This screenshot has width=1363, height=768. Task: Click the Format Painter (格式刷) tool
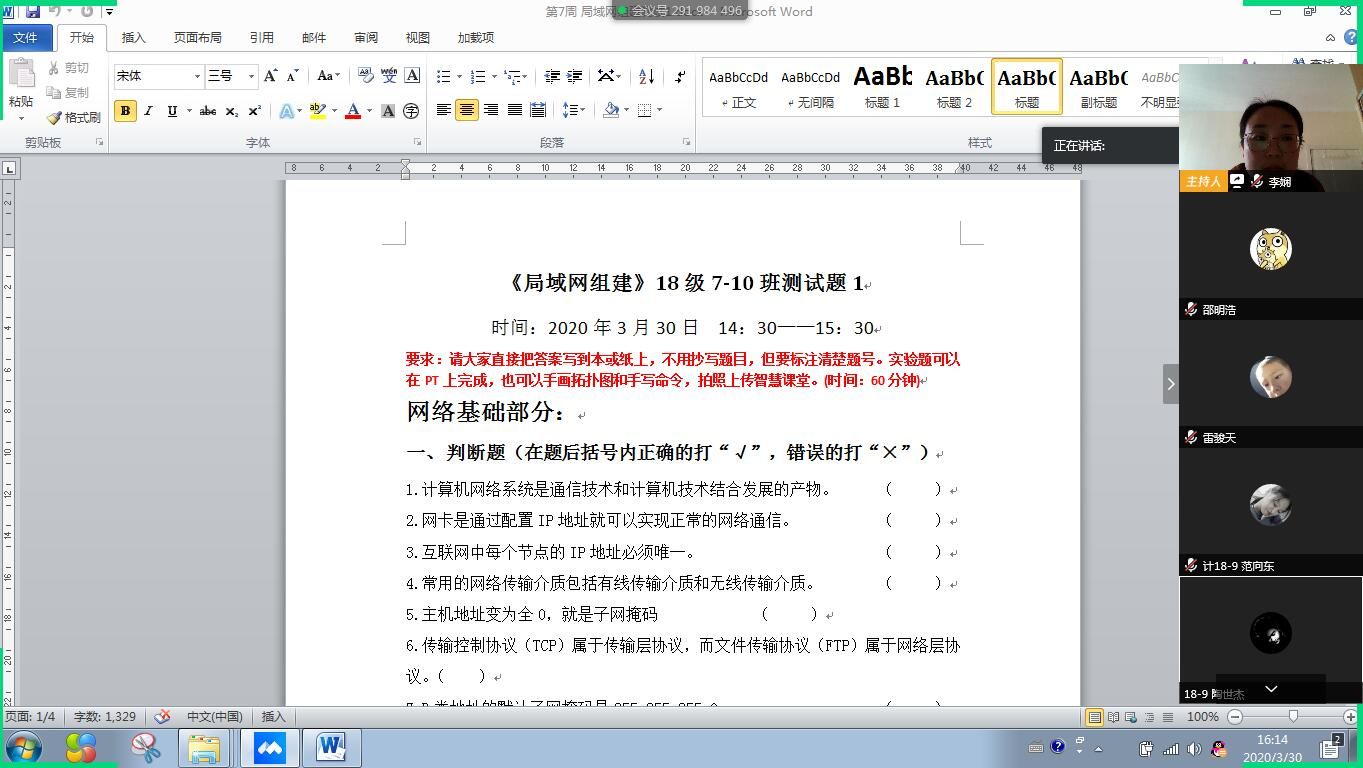coord(74,117)
